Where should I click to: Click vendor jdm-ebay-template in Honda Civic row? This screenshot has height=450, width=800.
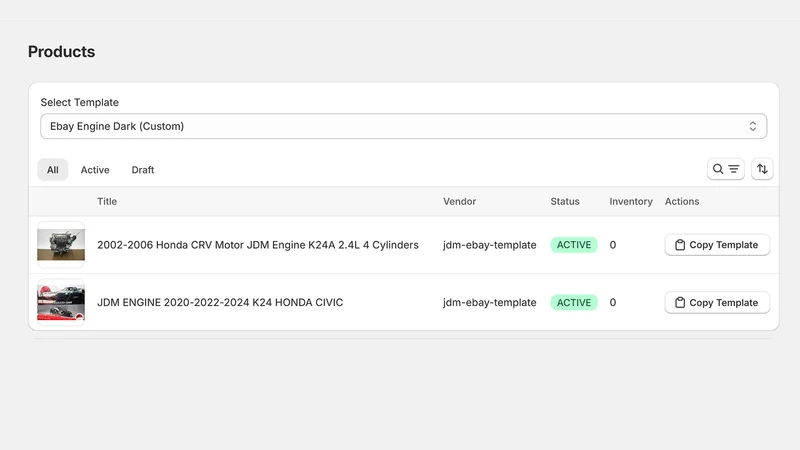tap(489, 303)
